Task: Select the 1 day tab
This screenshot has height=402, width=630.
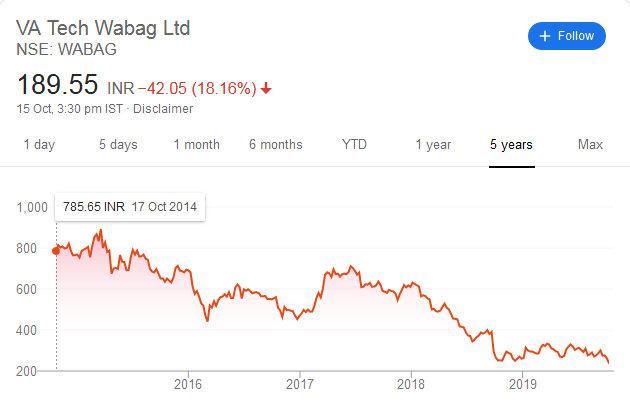Action: [39, 145]
